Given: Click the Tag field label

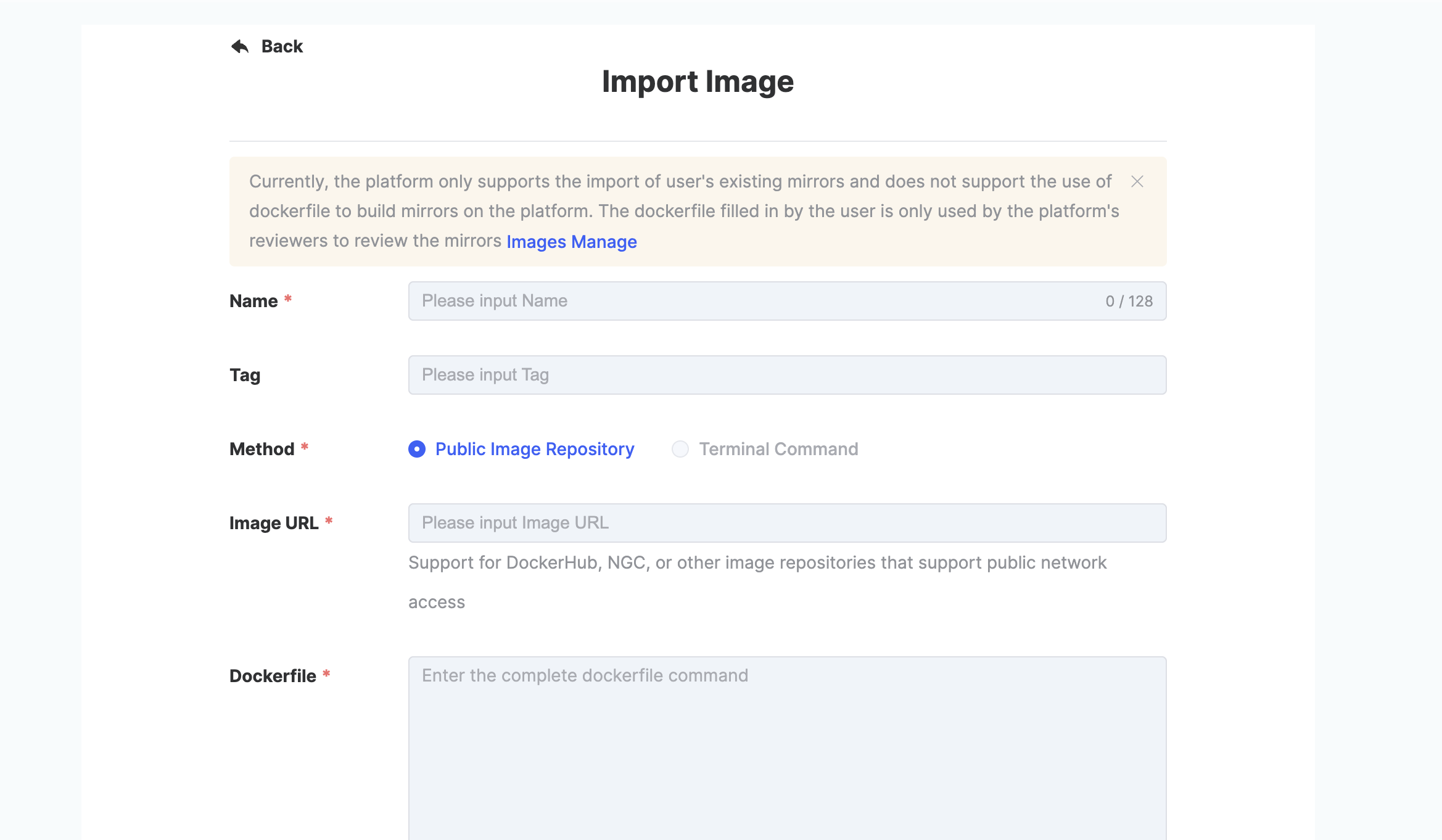Looking at the screenshot, I should coord(245,375).
